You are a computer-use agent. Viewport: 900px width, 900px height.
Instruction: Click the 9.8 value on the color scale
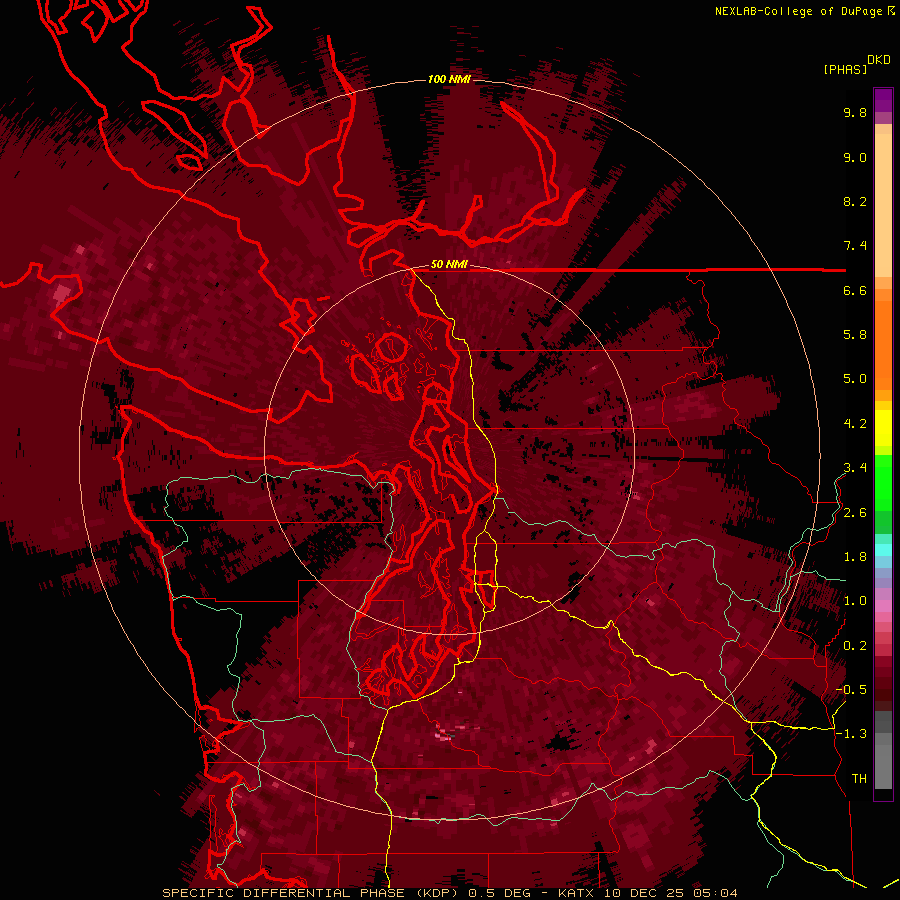coord(855,113)
